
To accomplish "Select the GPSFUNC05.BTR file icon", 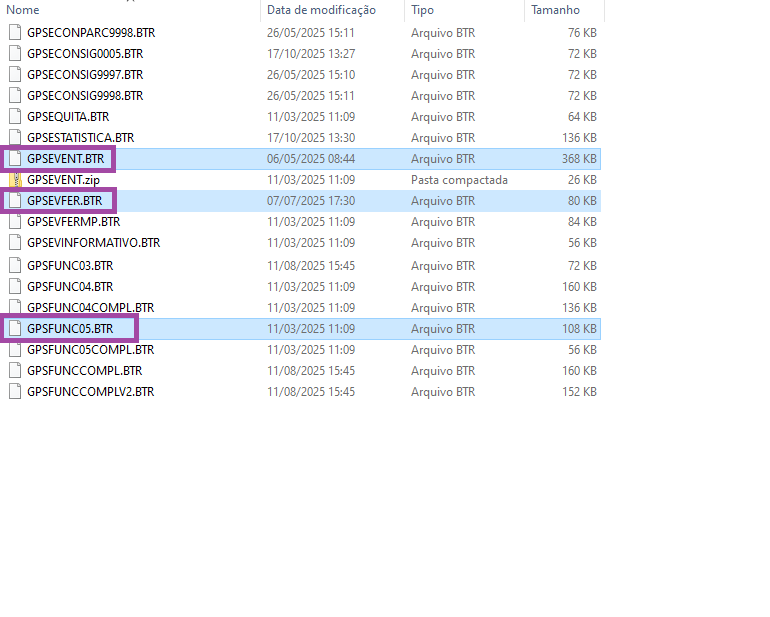I will tap(15, 329).
